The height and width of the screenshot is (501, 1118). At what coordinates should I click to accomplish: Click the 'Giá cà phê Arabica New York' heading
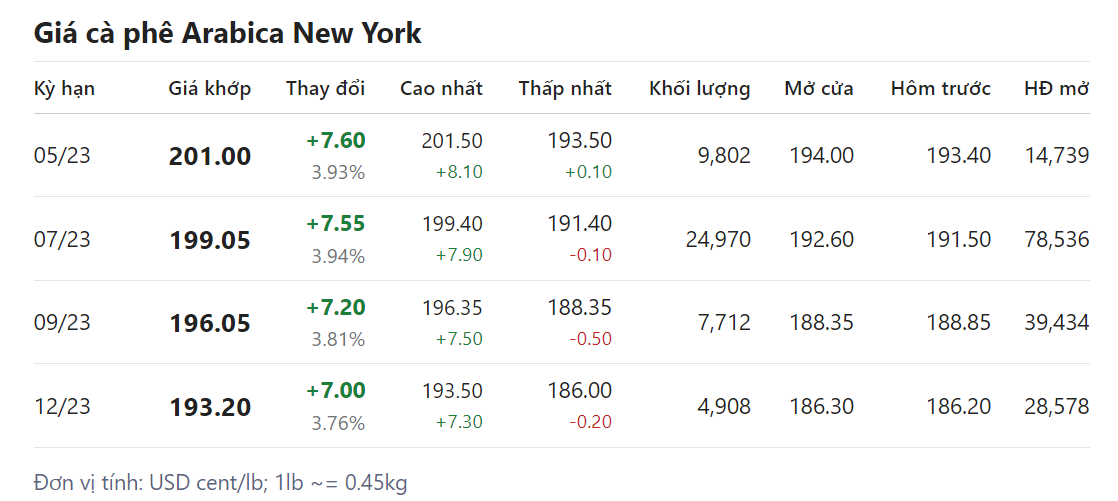click(228, 33)
